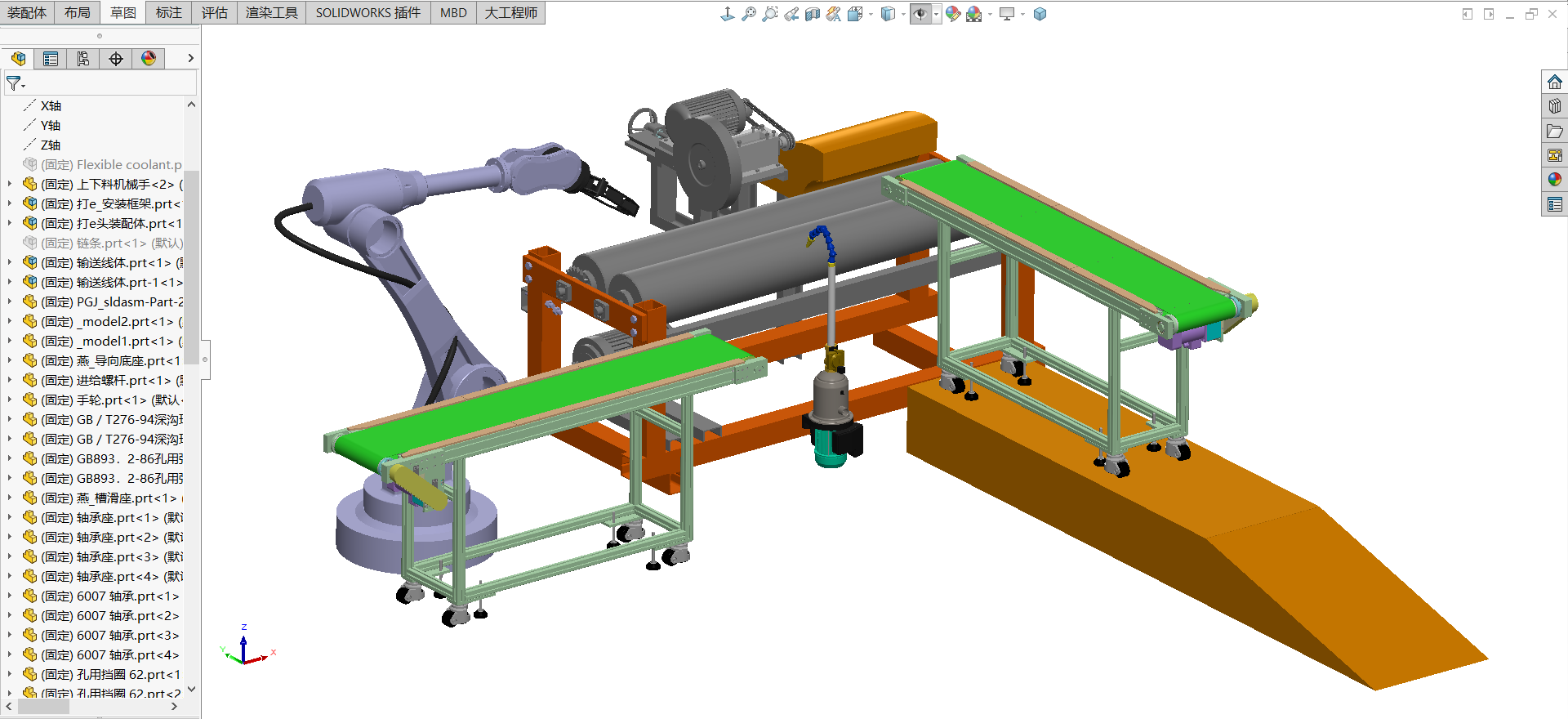The height and width of the screenshot is (719, 1568).
Task: Click tree horizontal scrollbar thumb
Action: (x=43, y=707)
